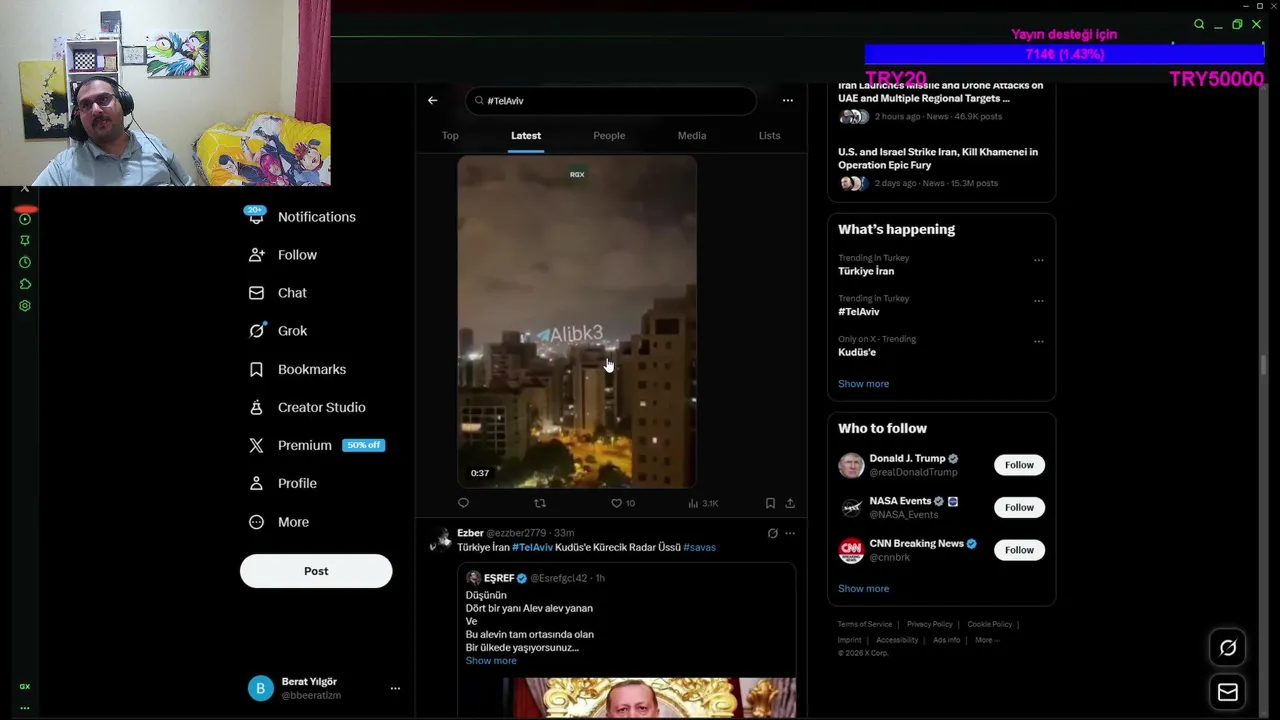Open Privacy Policy footer link
The width and height of the screenshot is (1280, 720).
click(929, 624)
